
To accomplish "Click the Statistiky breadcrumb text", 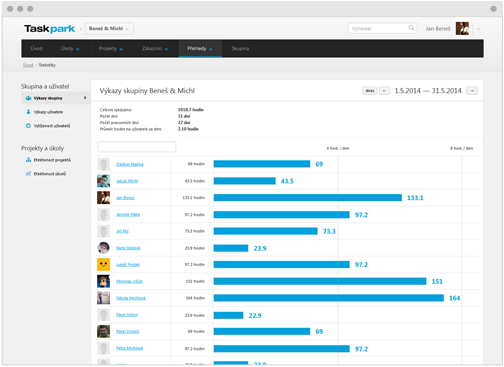I will (47, 65).
